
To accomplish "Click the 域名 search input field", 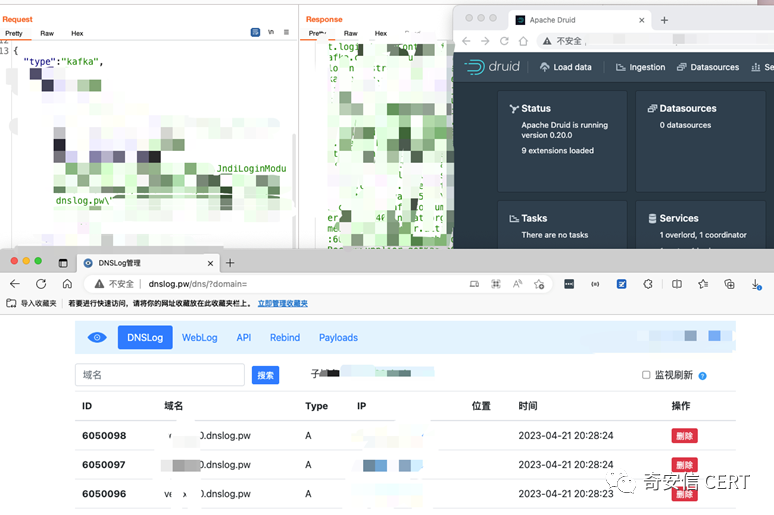I will click(x=159, y=375).
